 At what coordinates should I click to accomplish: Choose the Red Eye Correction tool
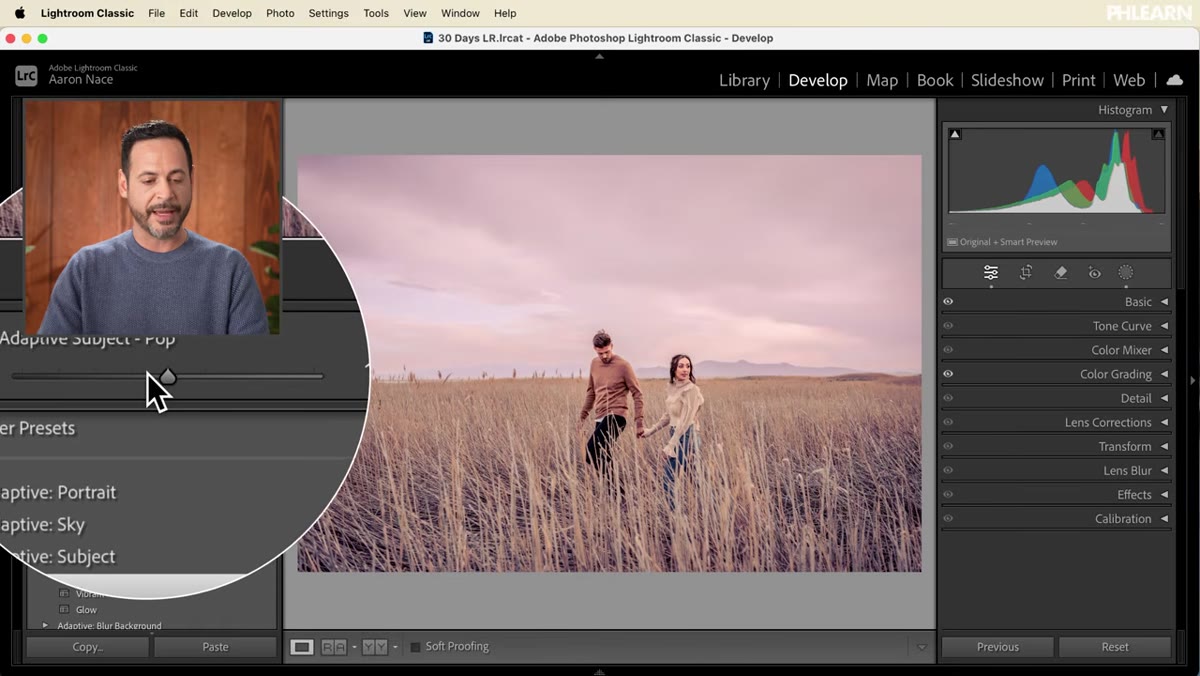click(1095, 273)
